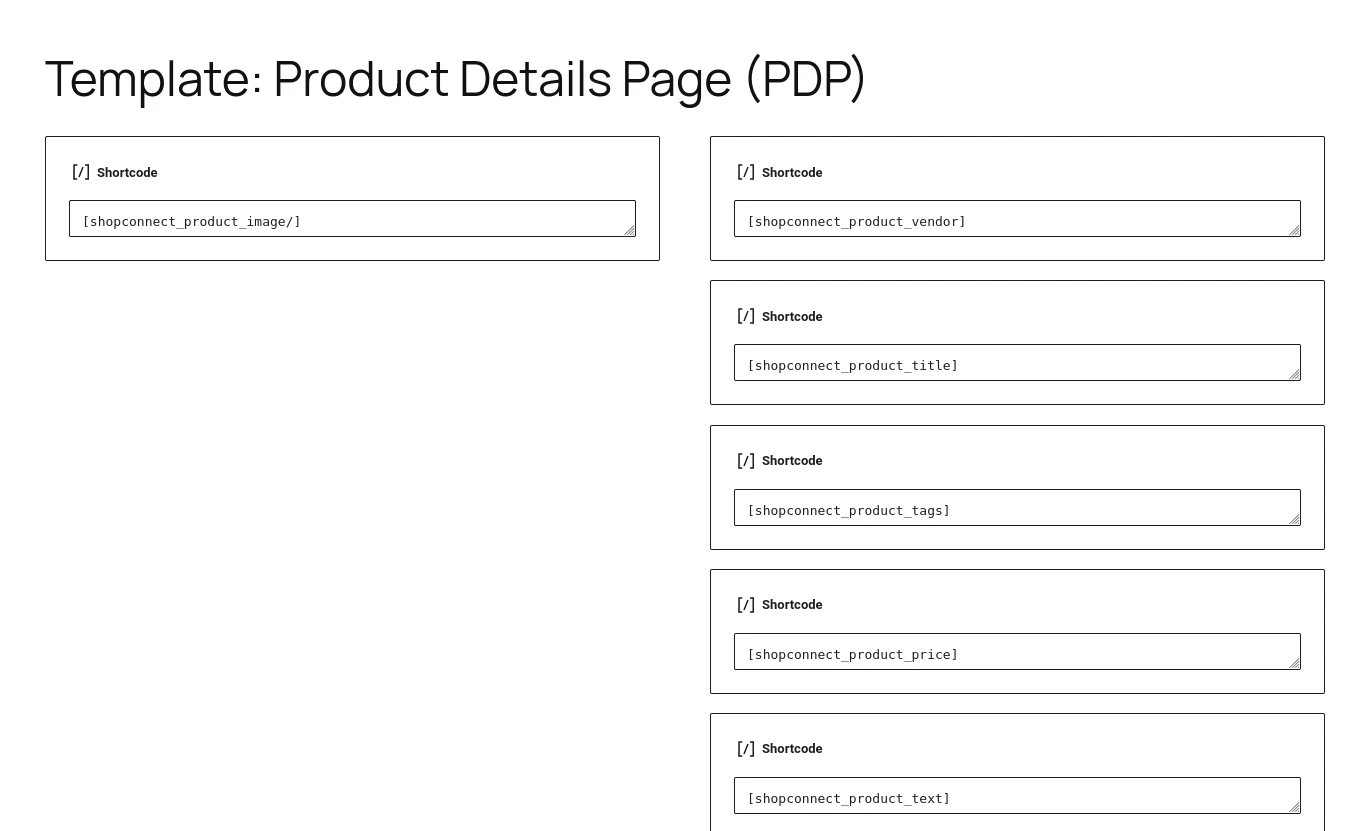Viewport: 1348px width, 831px height.
Task: Click the [/] shortcode icon above product_text field
Action: [746, 747]
